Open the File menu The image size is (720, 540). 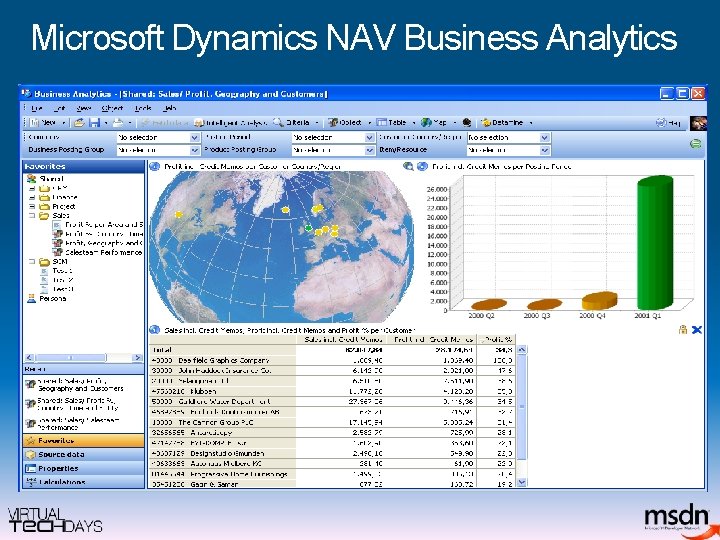click(x=37, y=108)
